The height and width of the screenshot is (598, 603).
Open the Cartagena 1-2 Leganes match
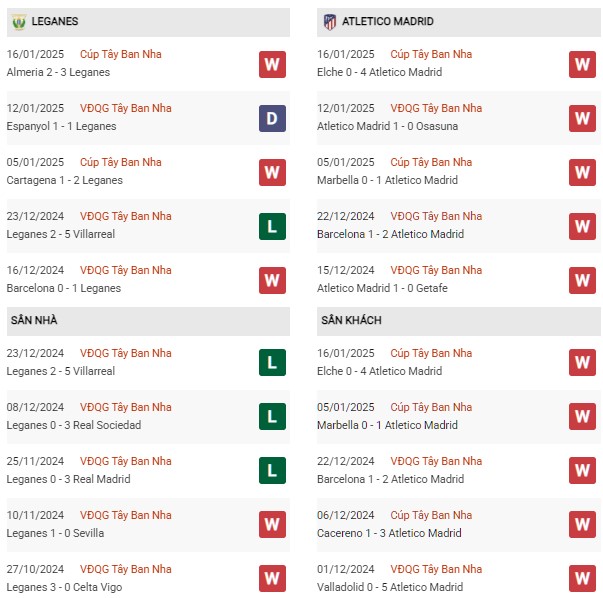(65, 180)
